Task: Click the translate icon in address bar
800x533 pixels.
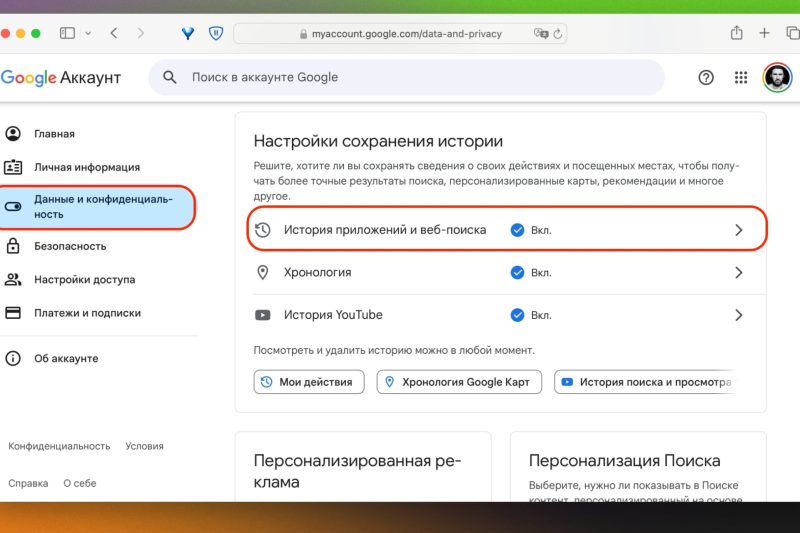Action: [541, 34]
